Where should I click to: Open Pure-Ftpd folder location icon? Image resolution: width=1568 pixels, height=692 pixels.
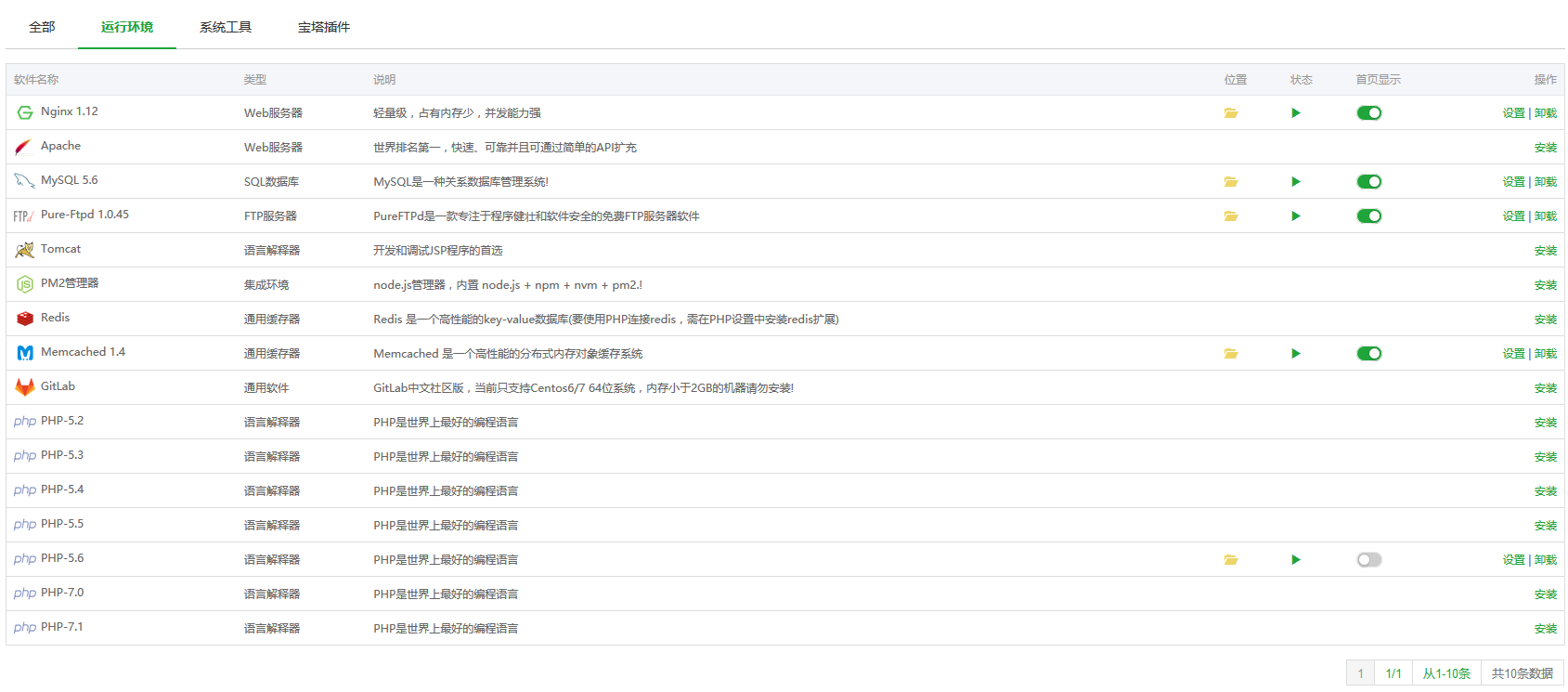[1231, 216]
